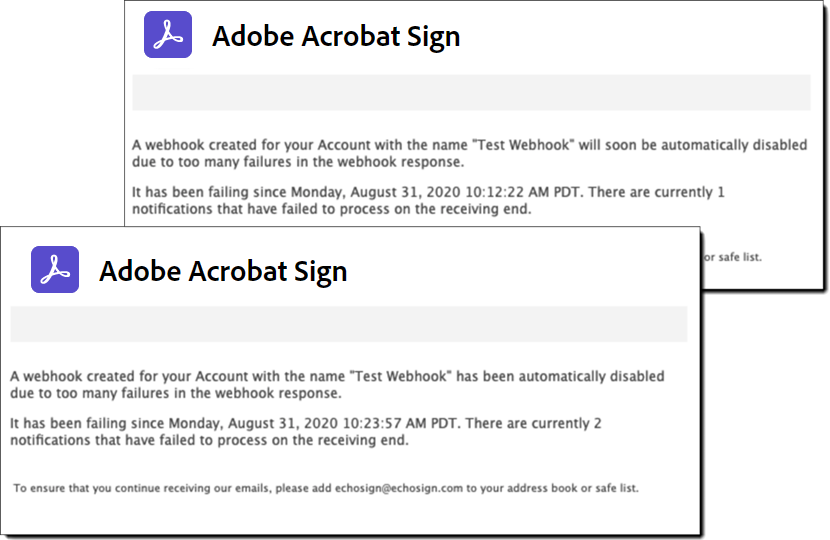This screenshot has height=540, width=830.
Task: Click the Acrobat logo in the "will soon be disabled" email
Action: click(167, 35)
